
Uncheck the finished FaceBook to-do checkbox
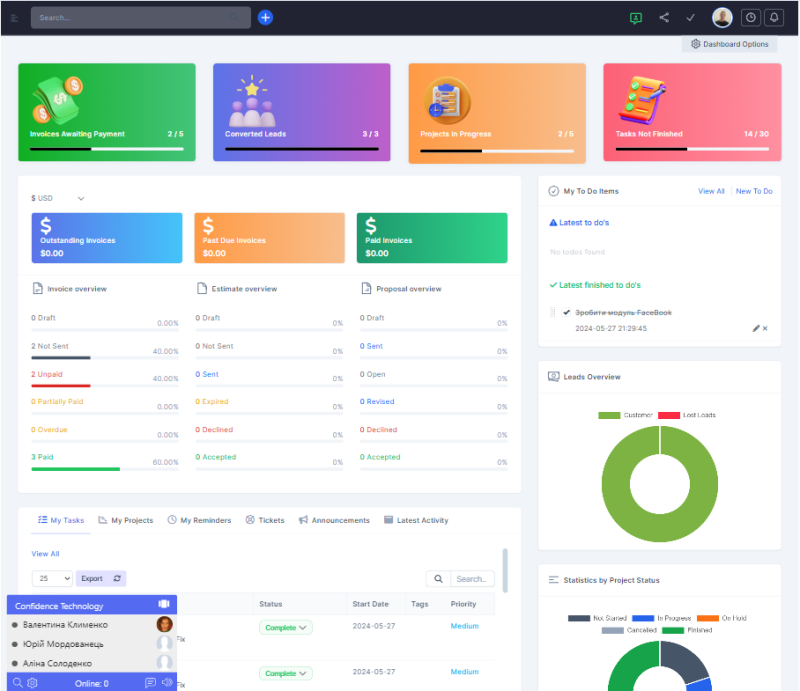click(x=567, y=313)
